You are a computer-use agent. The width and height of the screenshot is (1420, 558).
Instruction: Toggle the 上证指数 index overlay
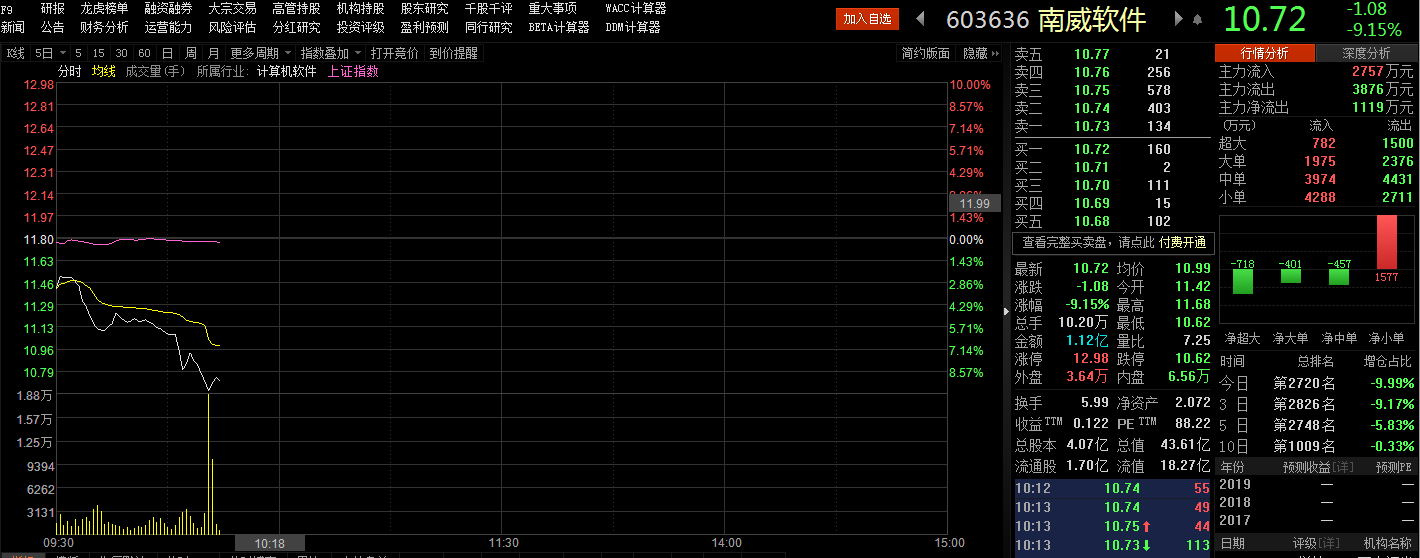pos(353,71)
